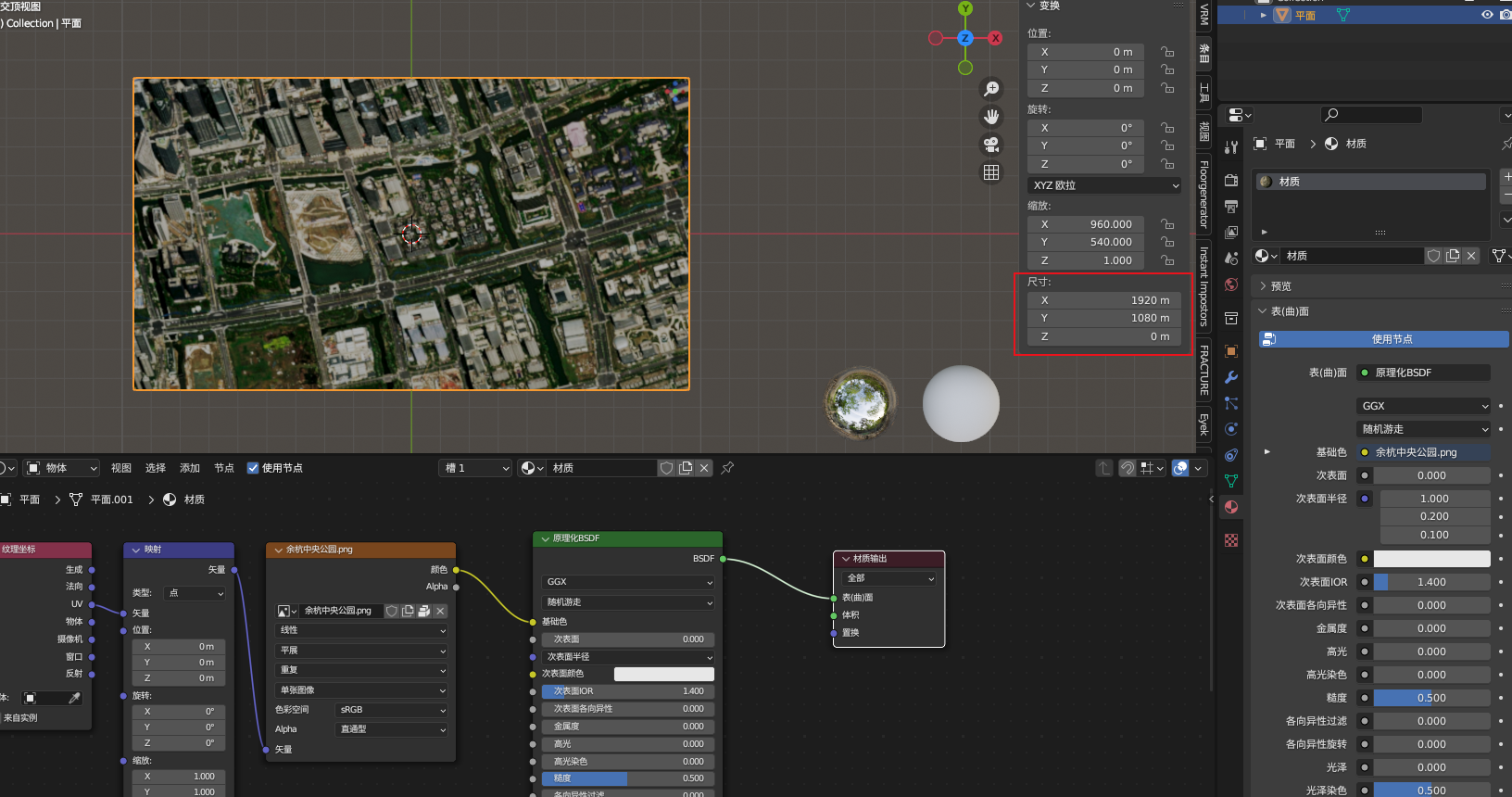
Task: Switch perspective/orthographic with the grid icon
Action: [x=991, y=172]
